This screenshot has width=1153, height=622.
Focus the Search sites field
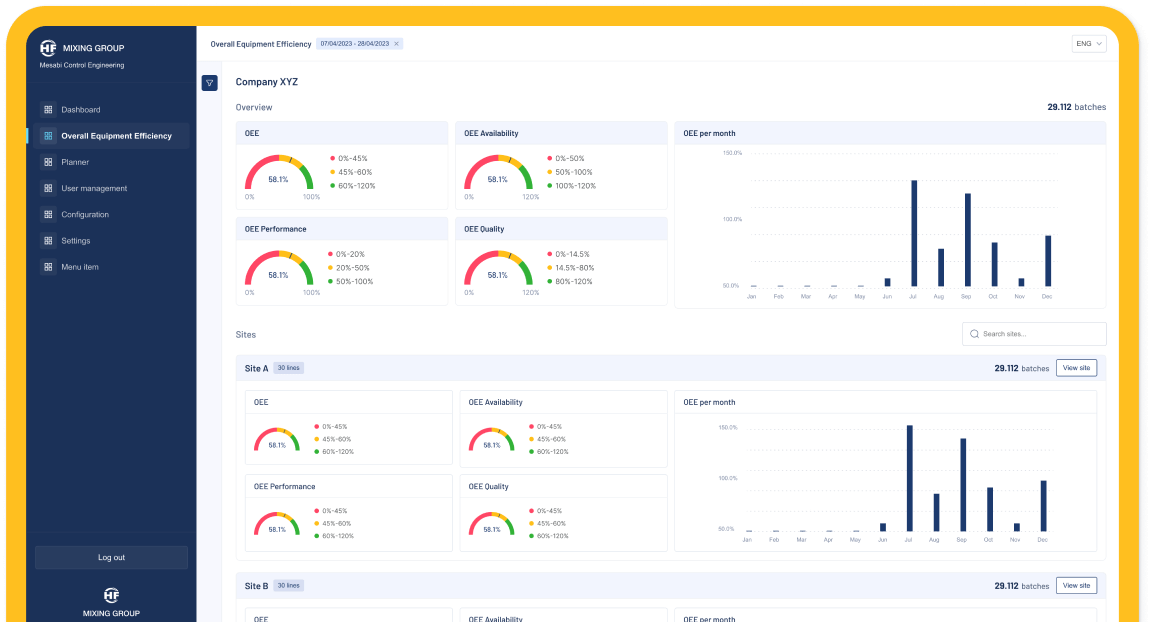click(1034, 334)
